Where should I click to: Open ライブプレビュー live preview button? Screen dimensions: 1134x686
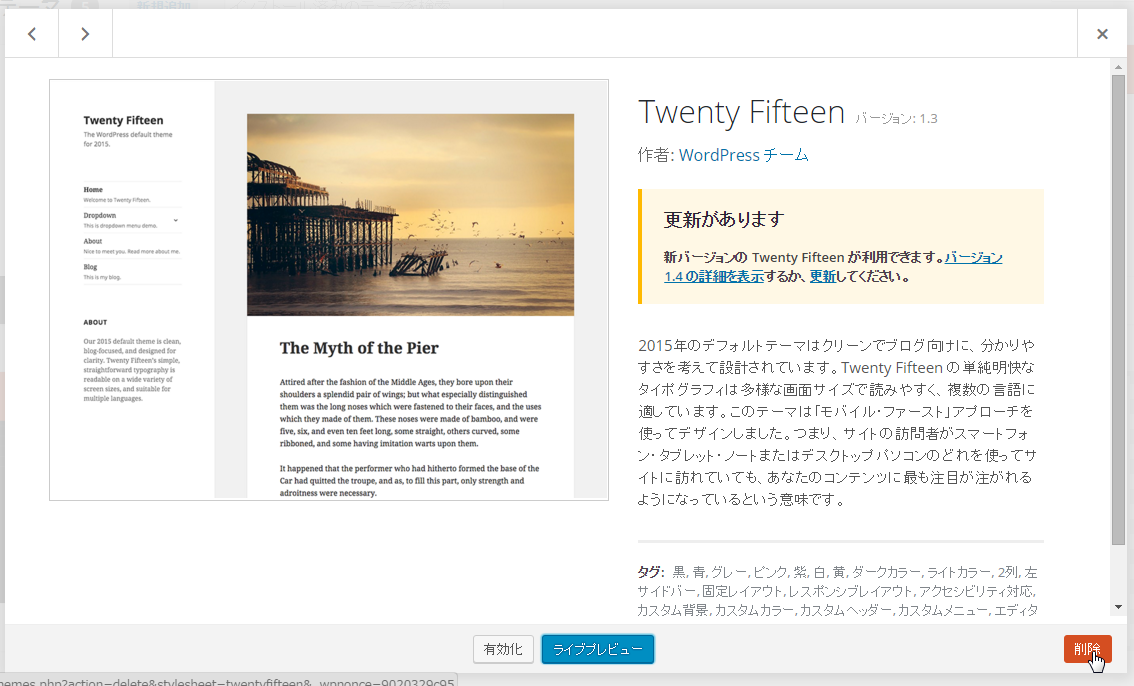coord(597,649)
